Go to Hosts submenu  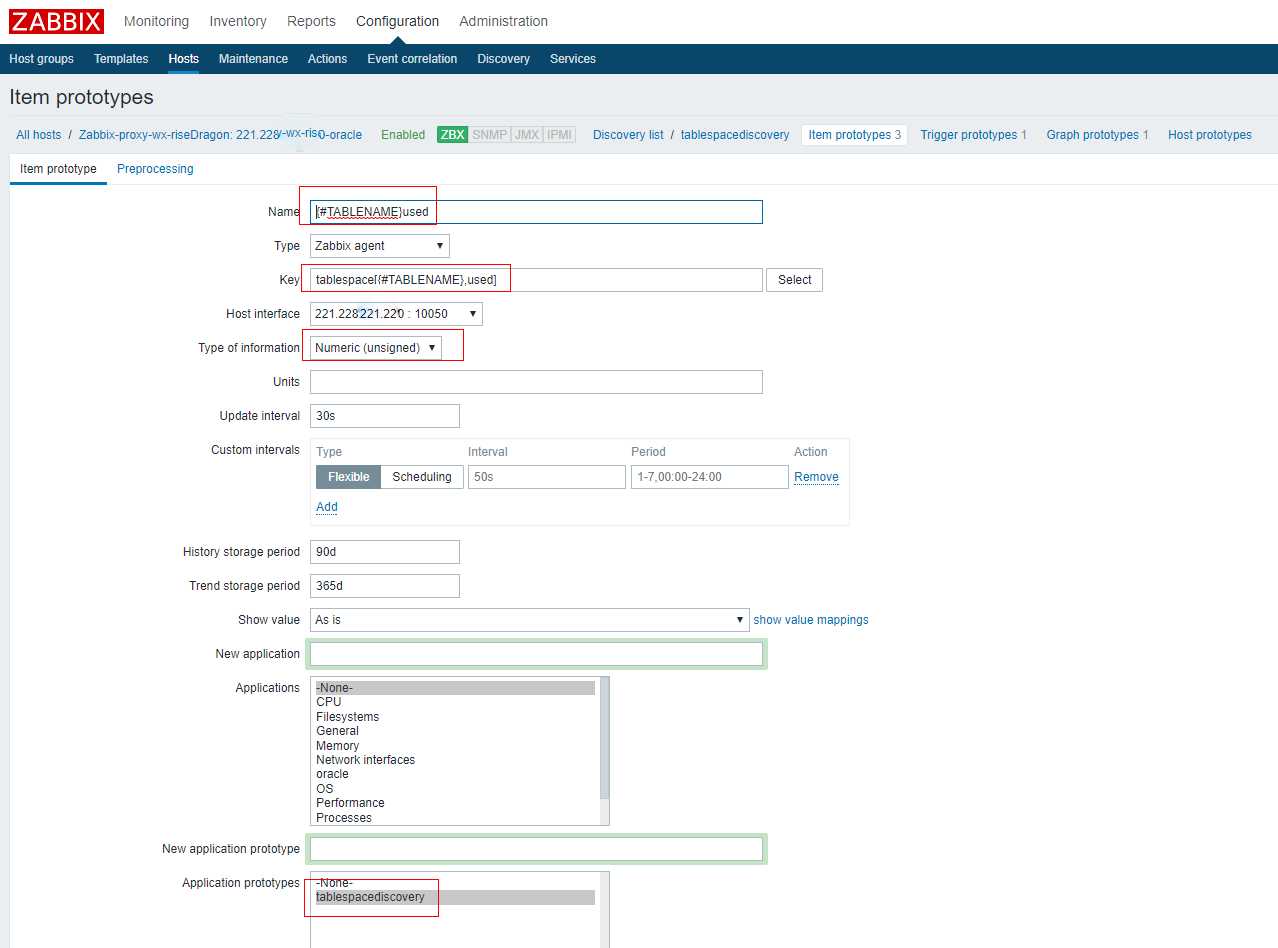pyautogui.click(x=184, y=59)
